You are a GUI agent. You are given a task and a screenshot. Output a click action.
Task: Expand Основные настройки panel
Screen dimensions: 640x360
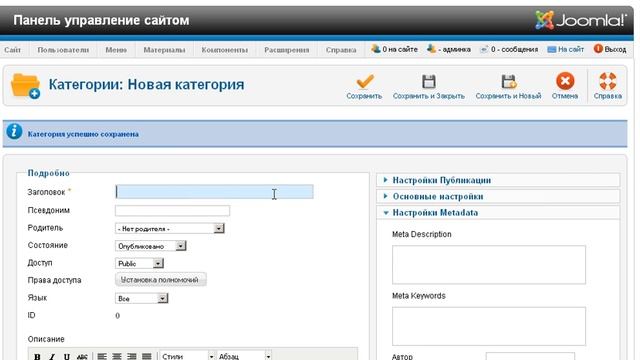pyautogui.click(x=498, y=196)
